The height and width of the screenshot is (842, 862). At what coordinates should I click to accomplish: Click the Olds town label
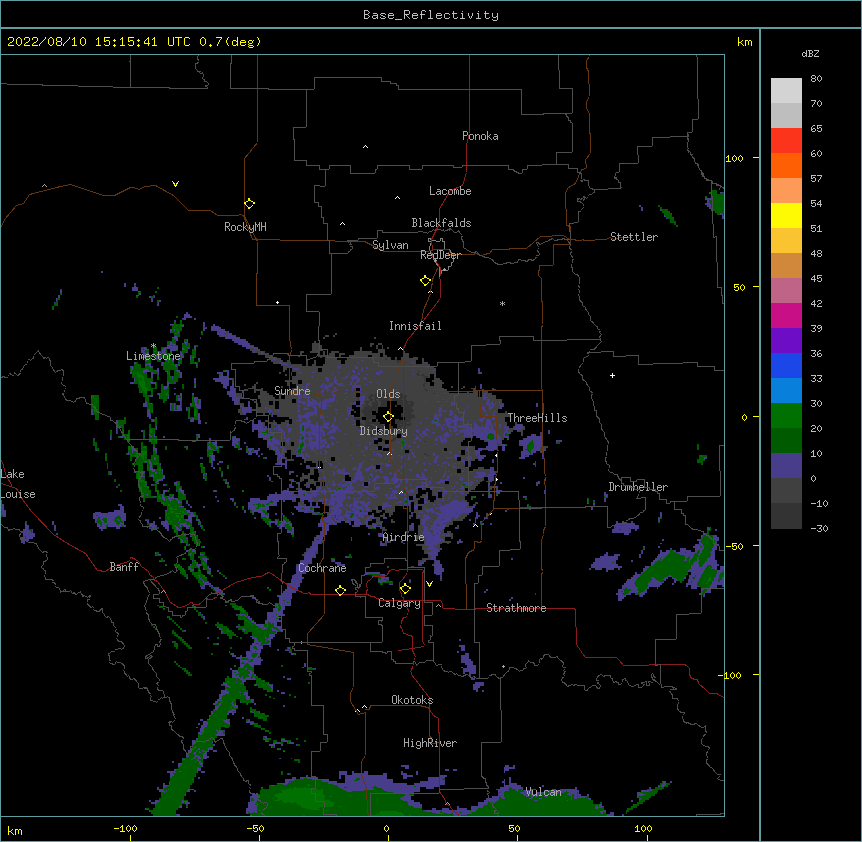click(388, 394)
